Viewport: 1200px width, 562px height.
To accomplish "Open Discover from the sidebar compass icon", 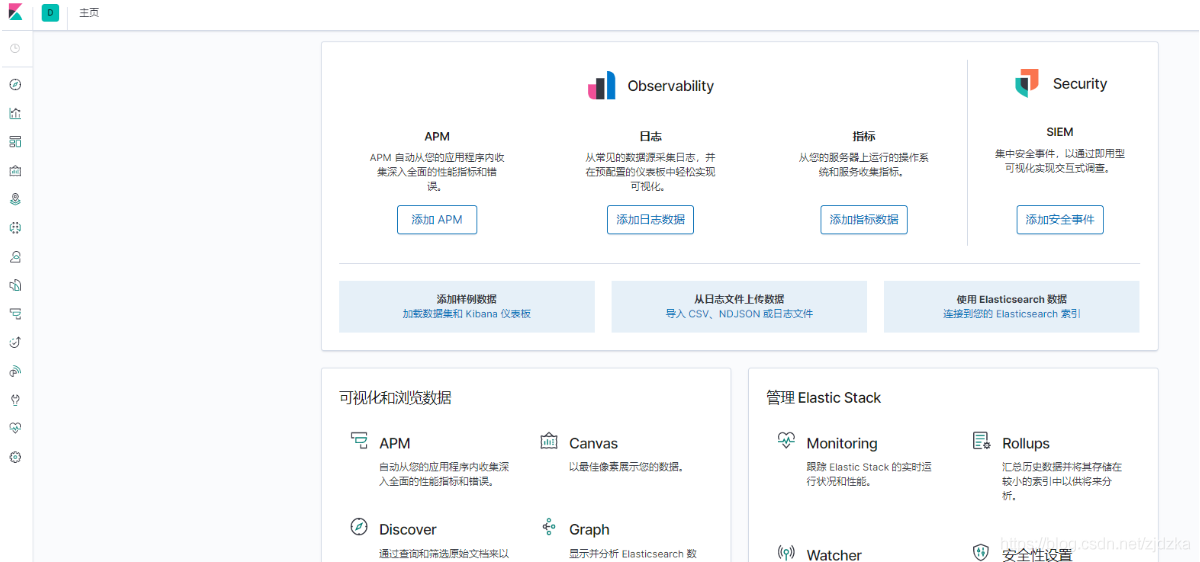I will (15, 85).
